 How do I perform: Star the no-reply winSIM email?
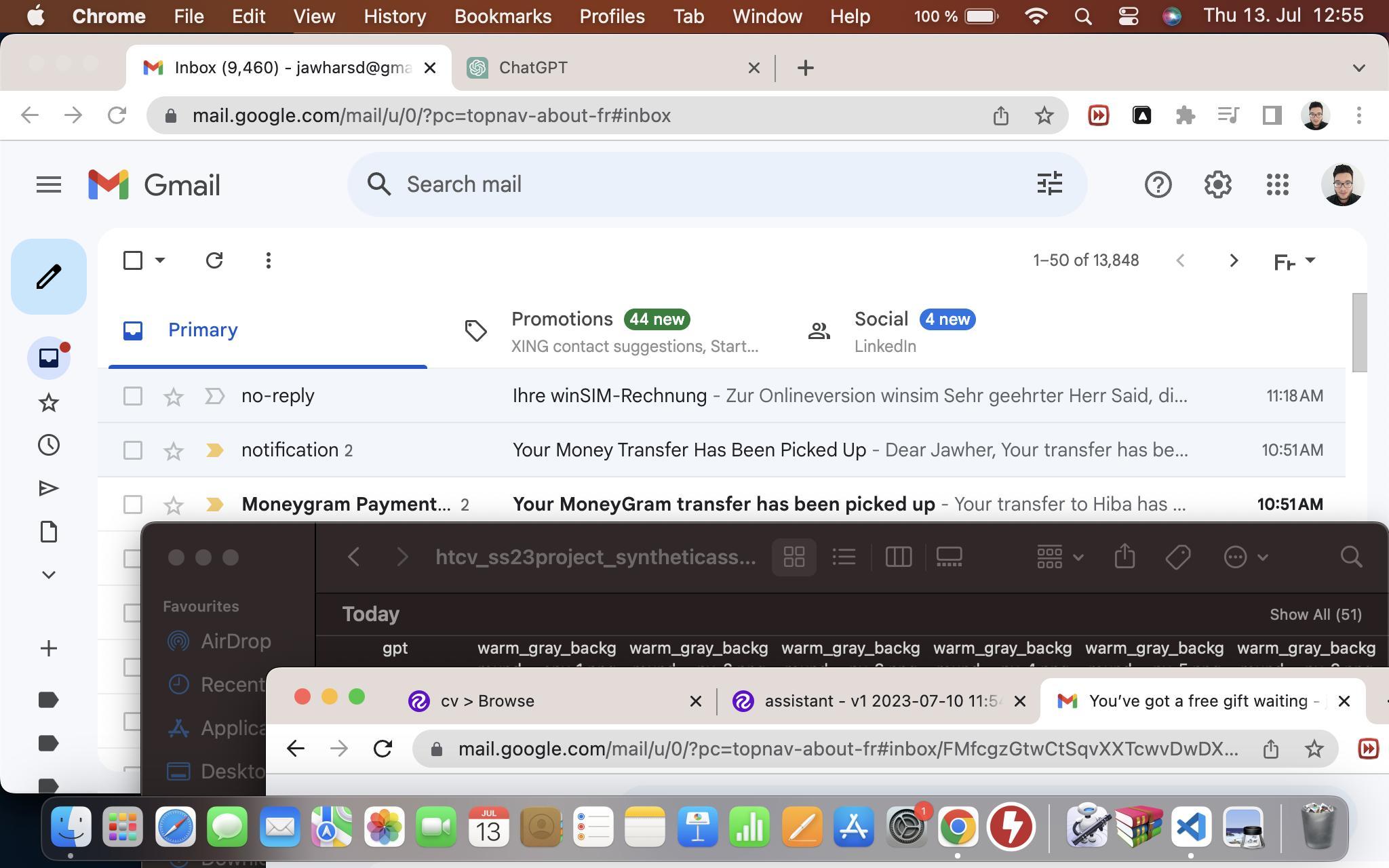tap(174, 396)
